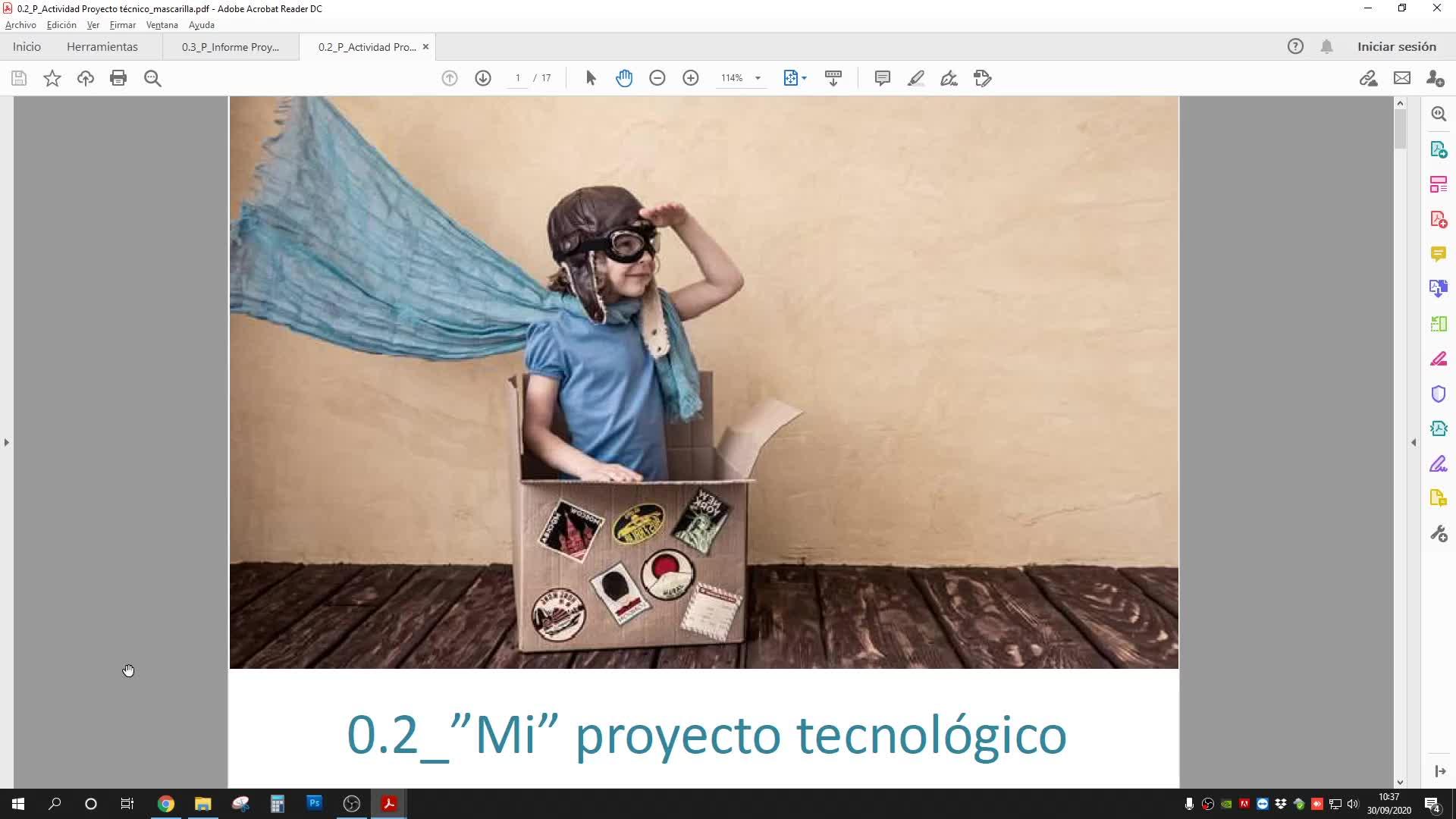Select the highlight text tool

pyautogui.click(x=915, y=78)
